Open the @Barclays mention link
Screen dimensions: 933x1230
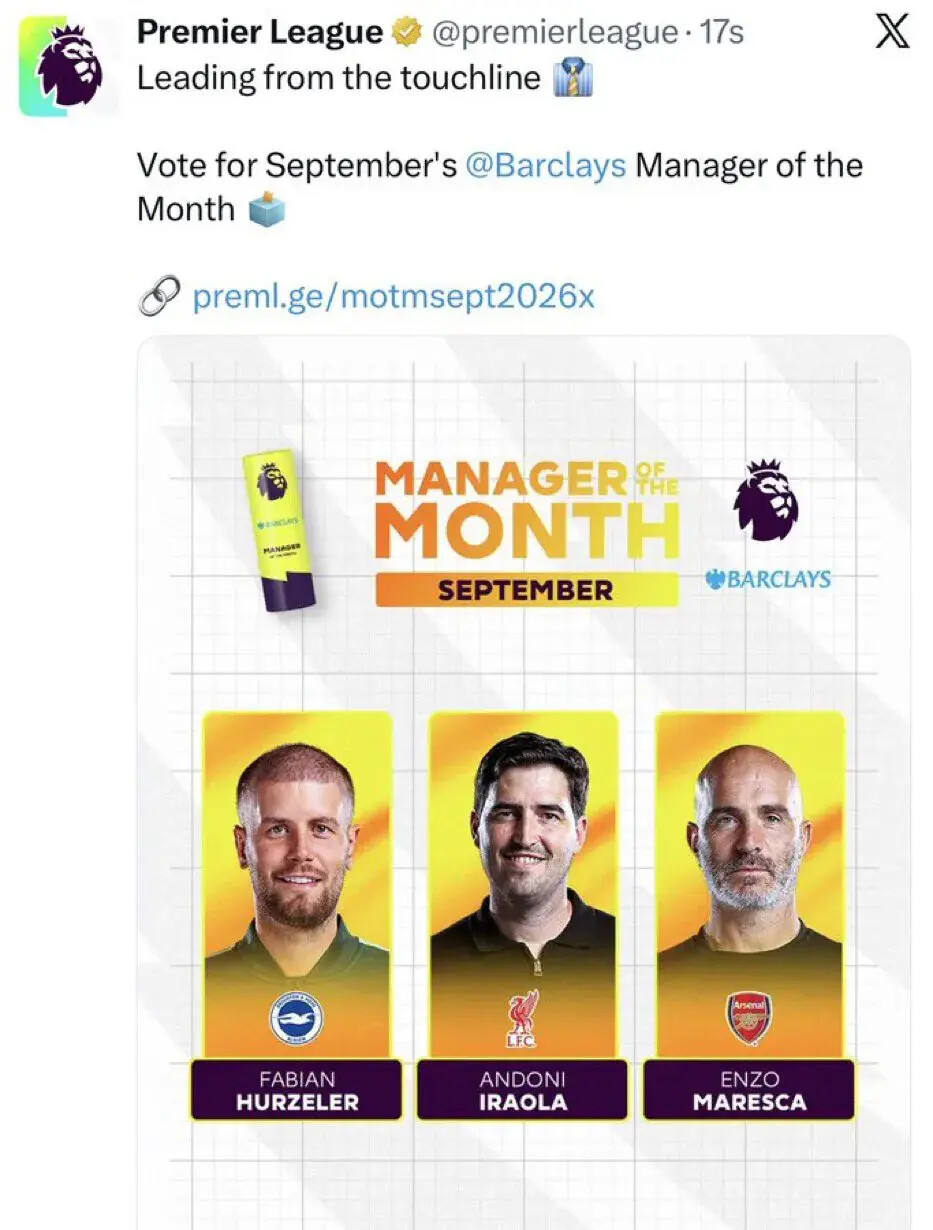pos(546,165)
